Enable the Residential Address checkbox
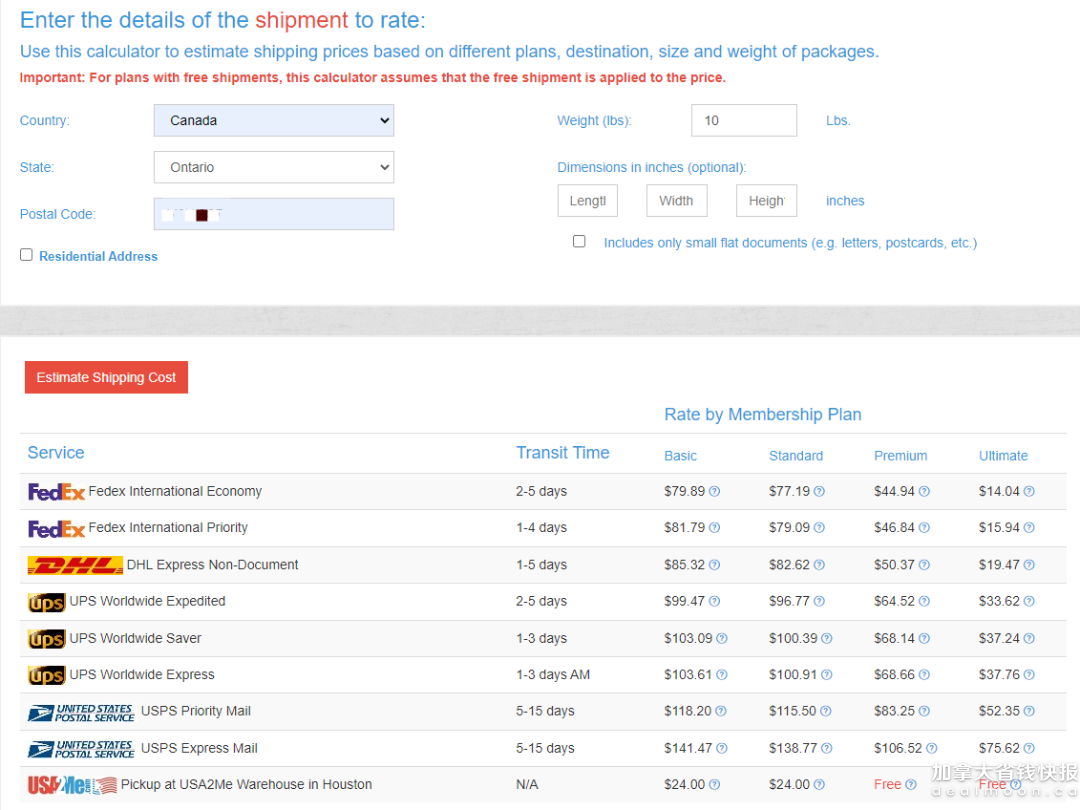 (x=26, y=255)
